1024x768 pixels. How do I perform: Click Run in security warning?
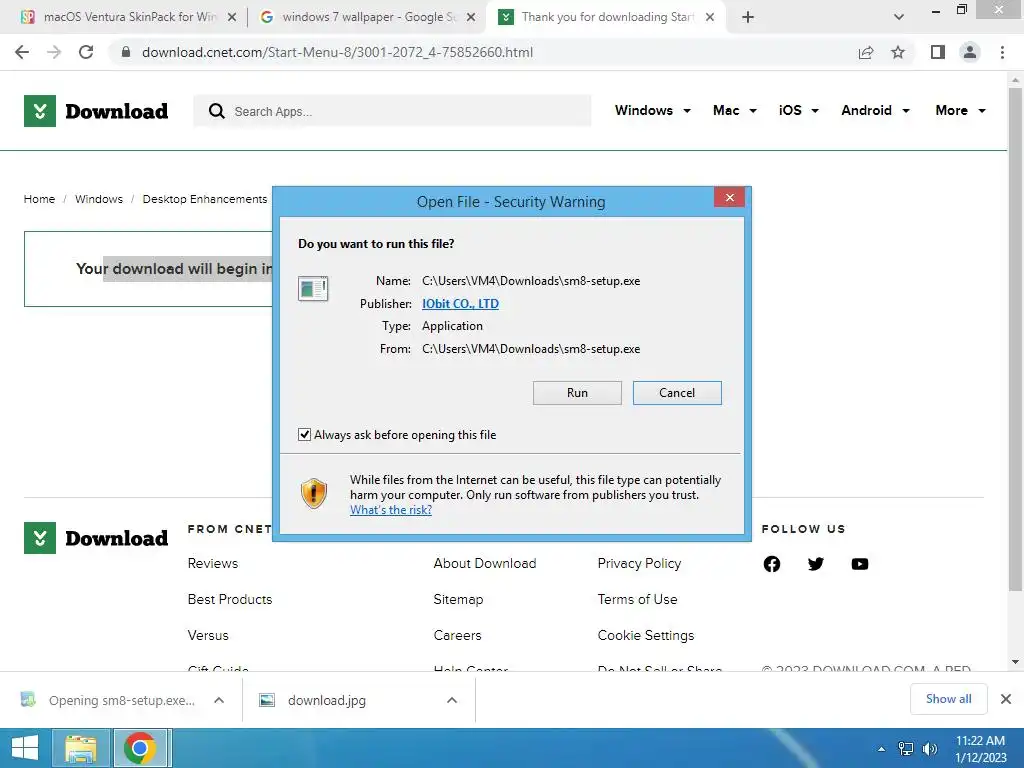(577, 392)
